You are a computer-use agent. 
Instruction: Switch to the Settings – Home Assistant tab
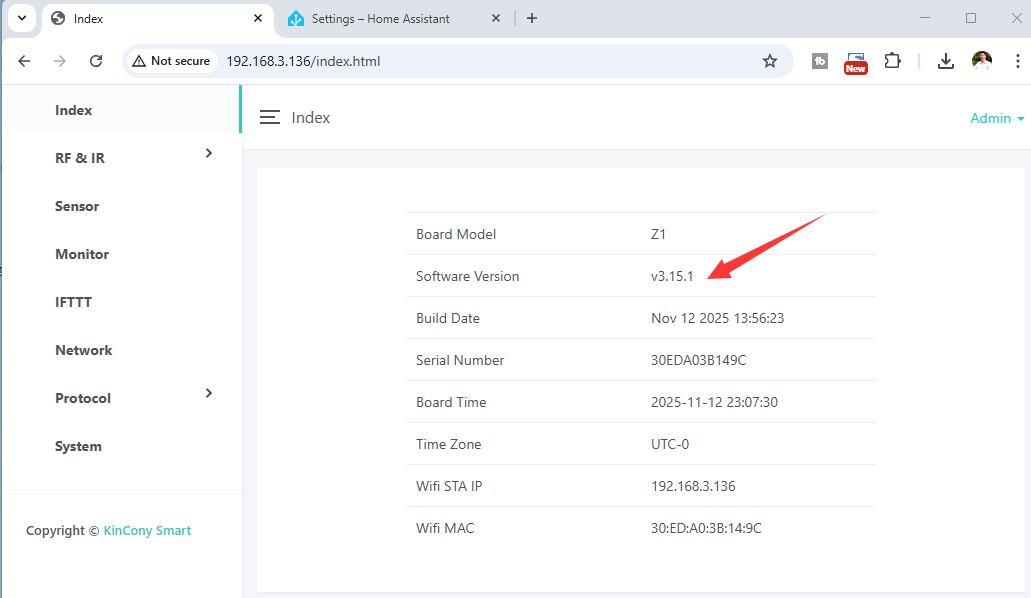380,18
